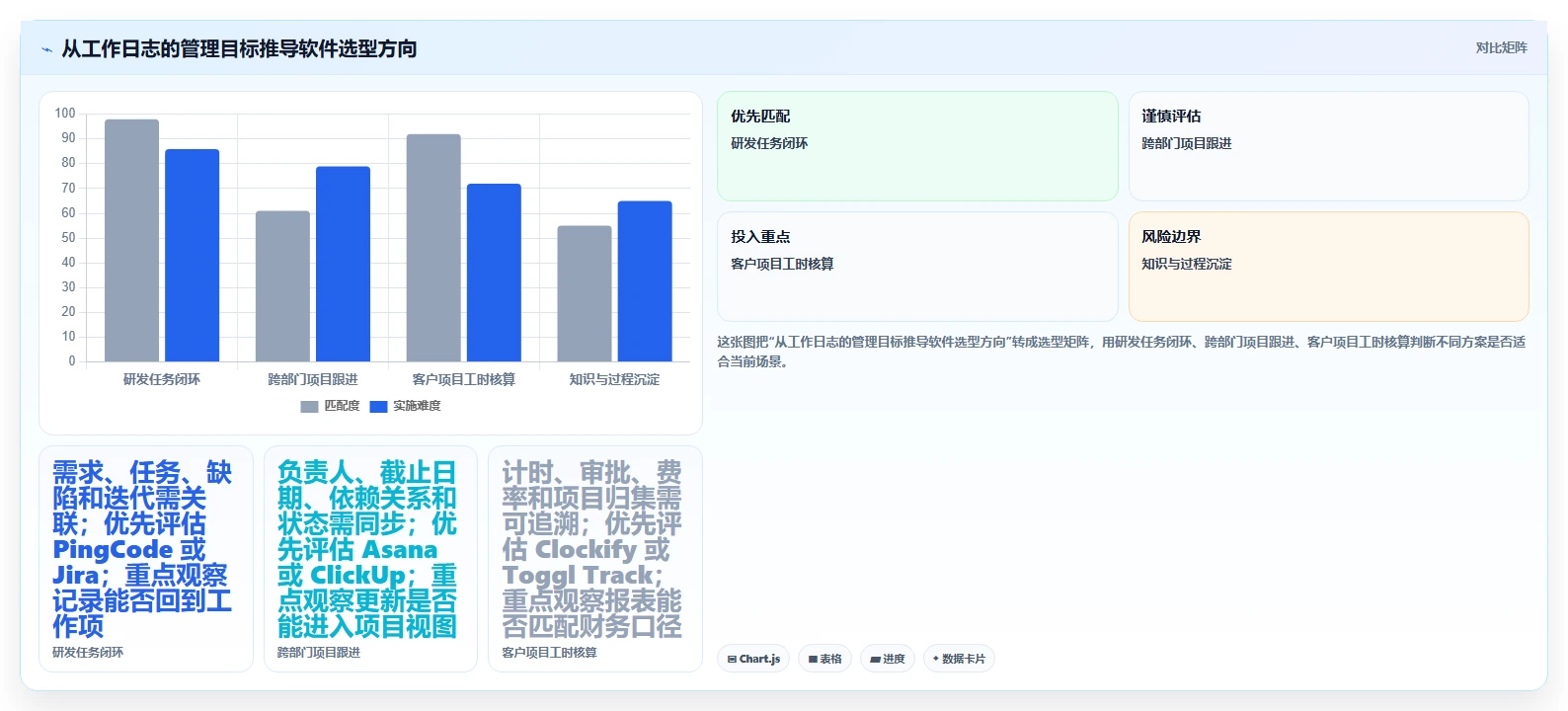Select the 表格 tag pill
Viewport: 1568px width, 711px height.
tap(824, 659)
